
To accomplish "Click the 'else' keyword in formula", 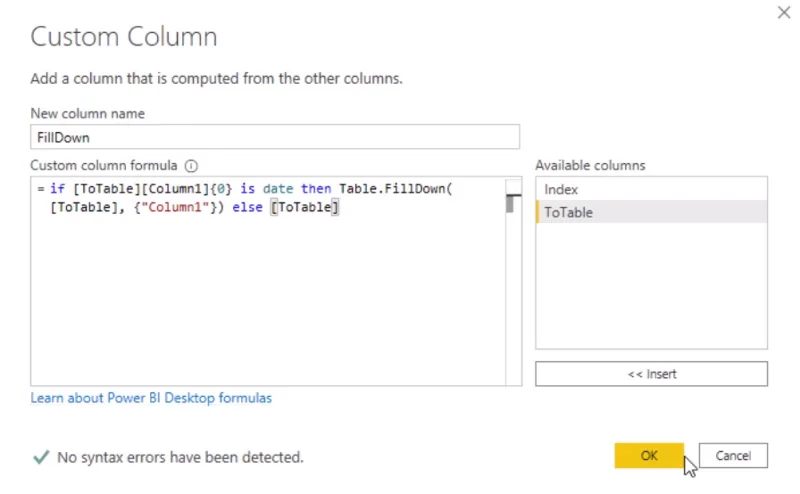I will [247, 207].
